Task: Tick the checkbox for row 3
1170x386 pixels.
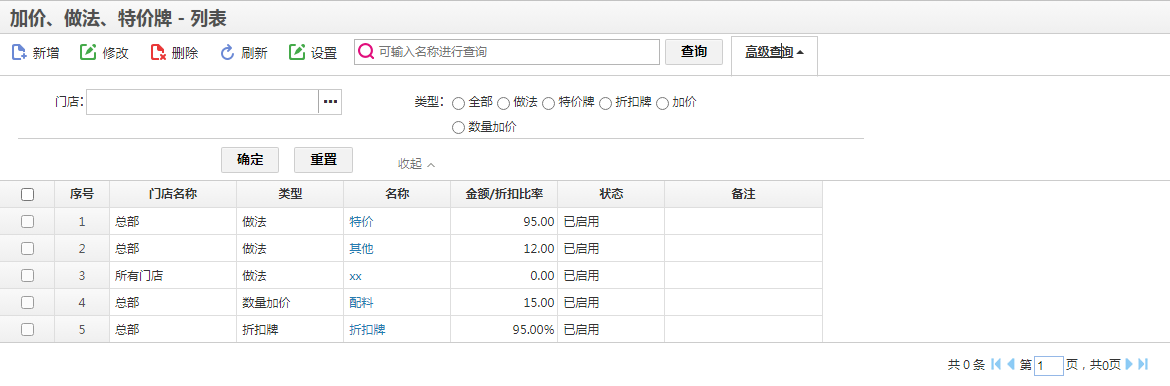Action: pyautogui.click(x=28, y=276)
